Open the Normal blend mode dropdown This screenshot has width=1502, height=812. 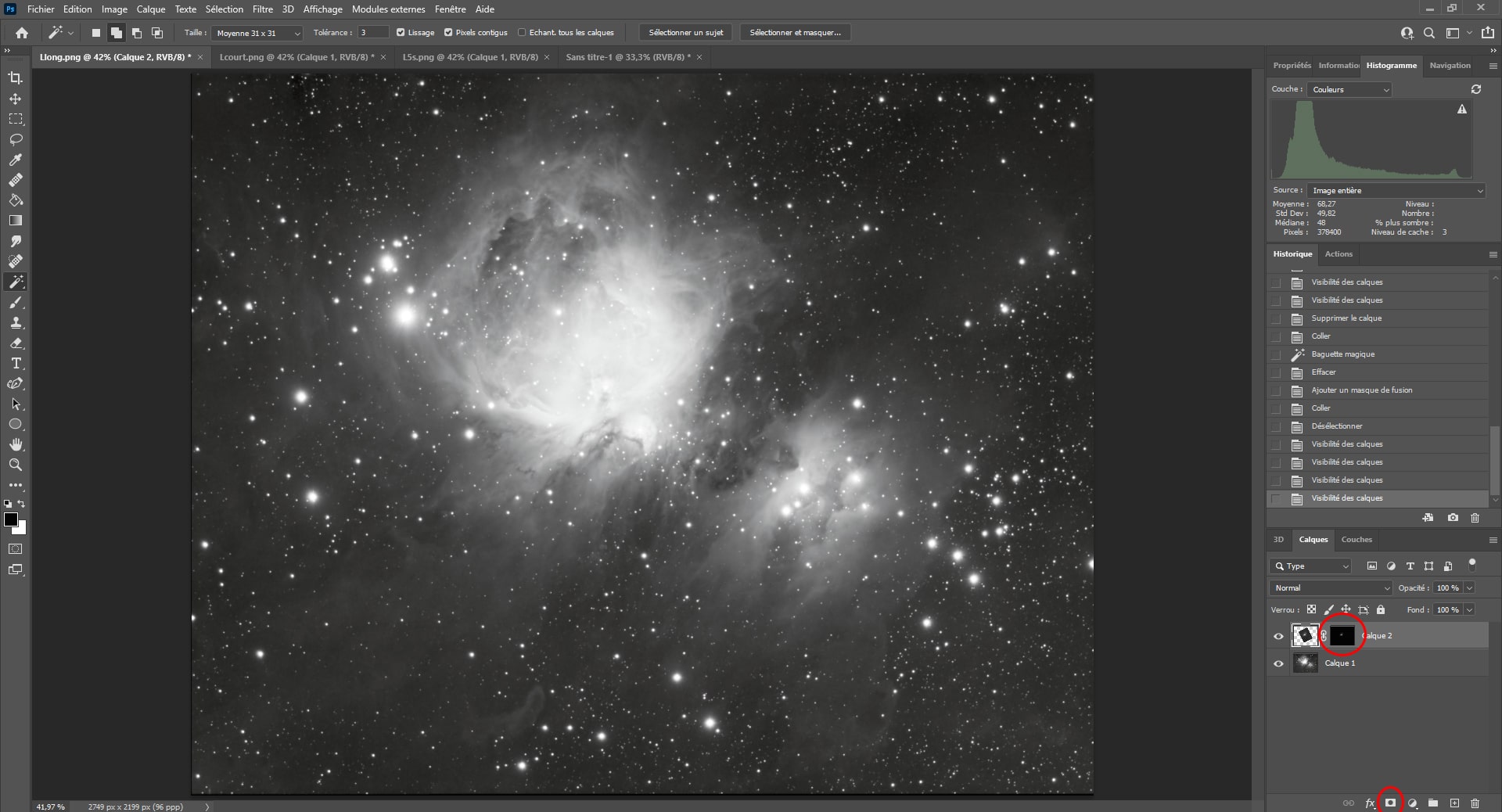1331,587
